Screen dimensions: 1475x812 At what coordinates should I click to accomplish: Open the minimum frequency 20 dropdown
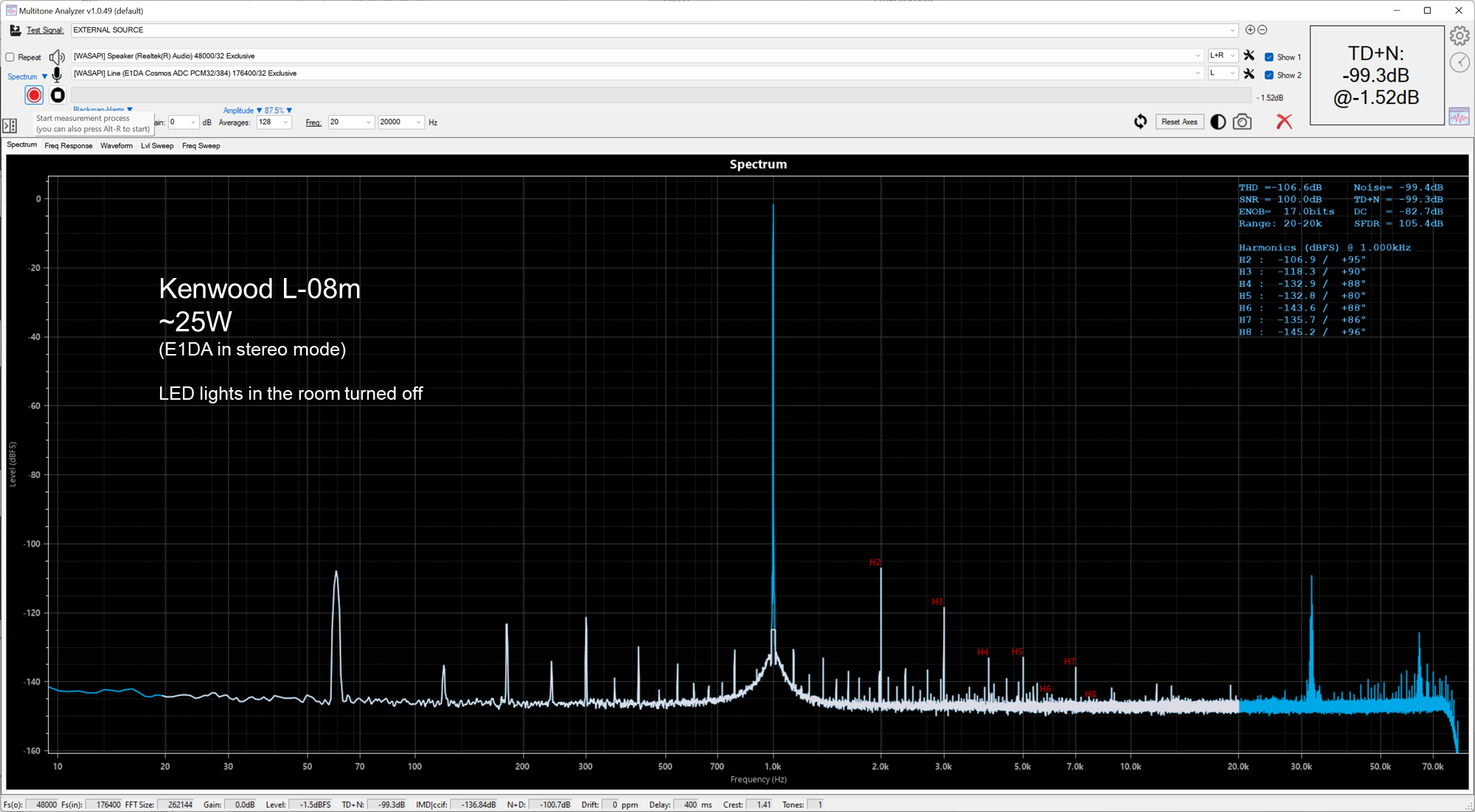[351, 122]
